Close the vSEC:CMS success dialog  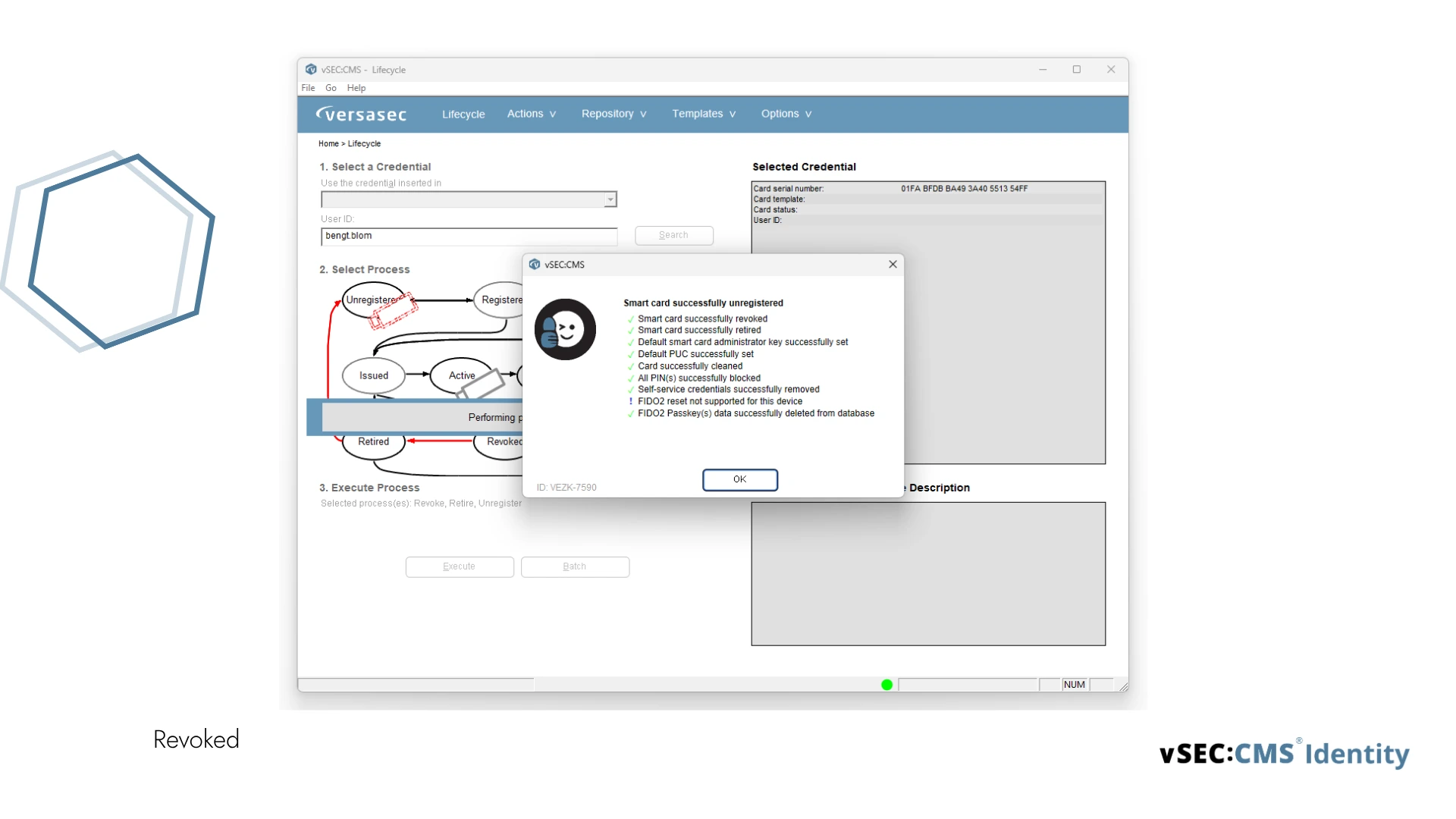click(x=893, y=264)
